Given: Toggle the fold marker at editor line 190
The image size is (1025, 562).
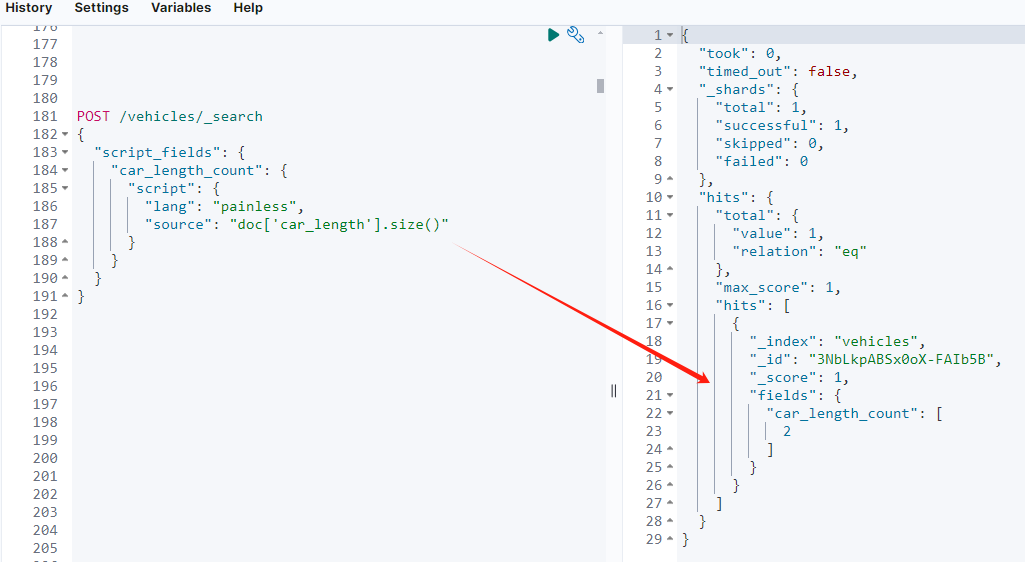Looking at the screenshot, I should click(65, 278).
